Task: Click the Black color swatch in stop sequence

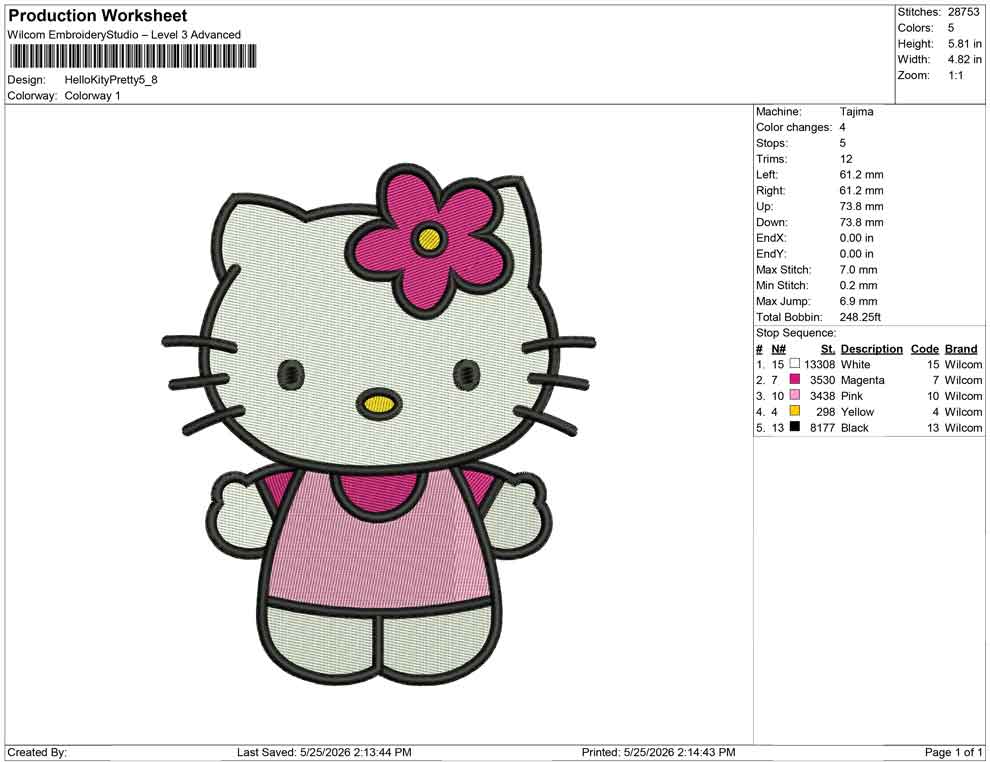Action: [x=795, y=427]
